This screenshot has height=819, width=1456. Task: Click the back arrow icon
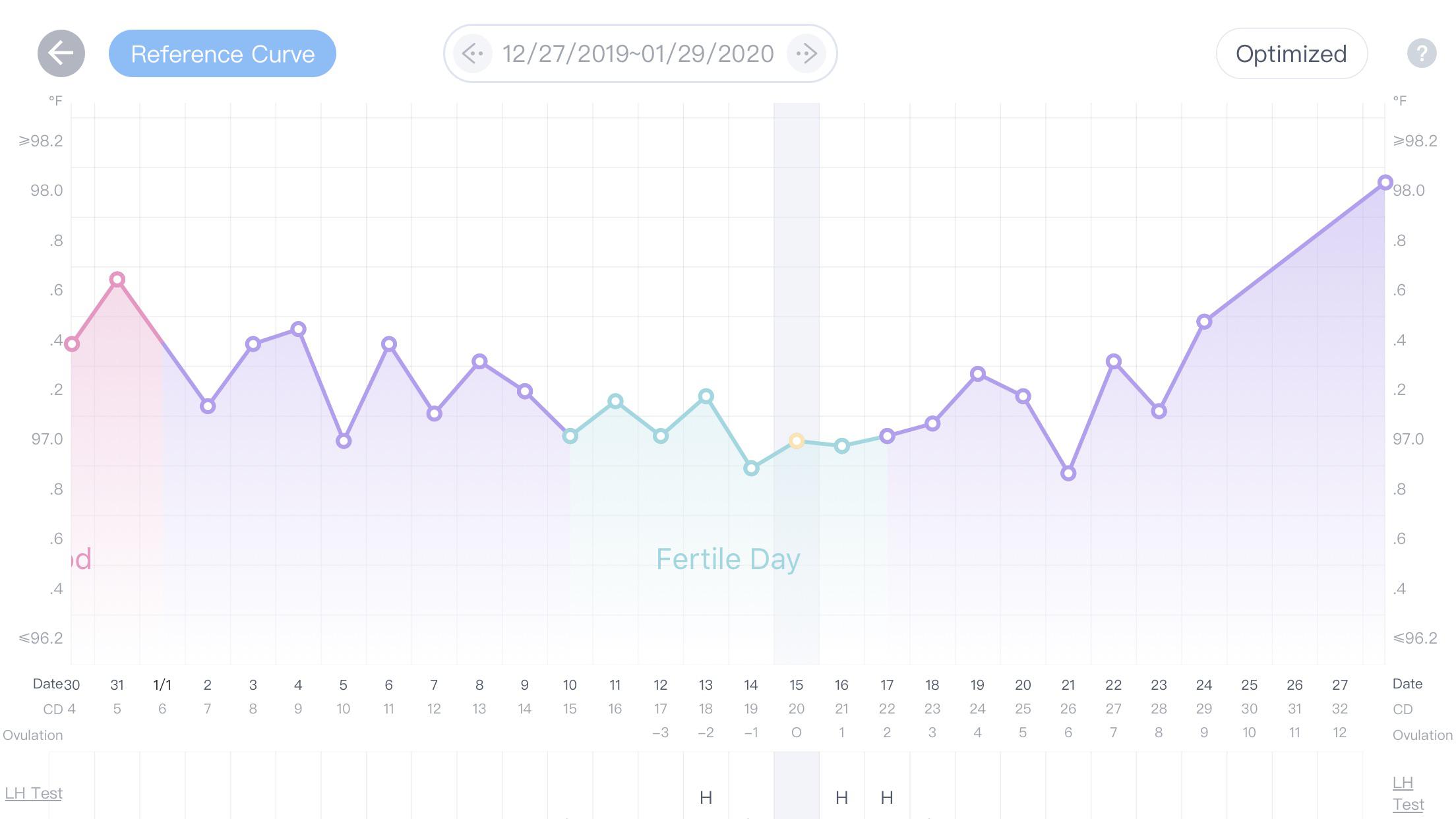tap(60, 53)
